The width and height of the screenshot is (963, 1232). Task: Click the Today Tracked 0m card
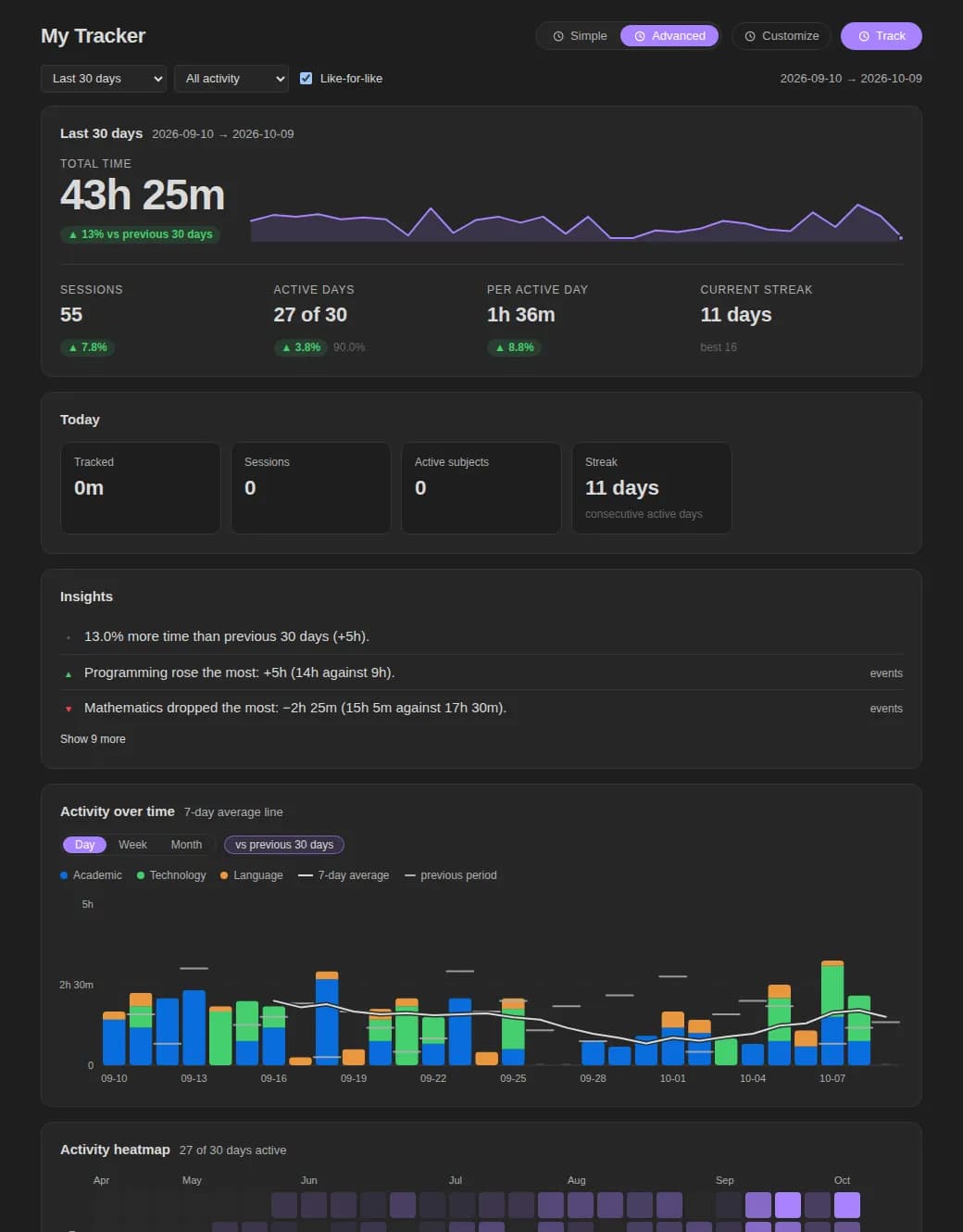(141, 488)
